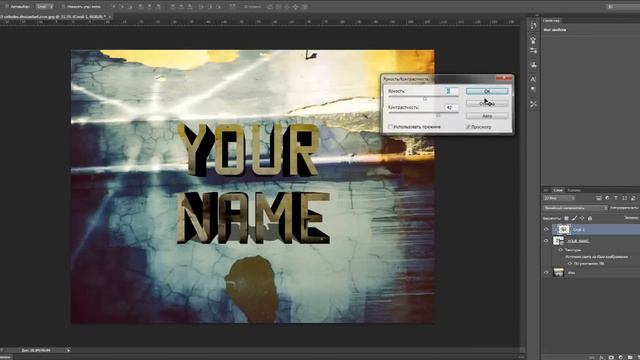Image resolution: width=640 pixels, height=360 pixels.
Task: Click the distribute vertical centers icon
Action: click(x=181, y=7)
